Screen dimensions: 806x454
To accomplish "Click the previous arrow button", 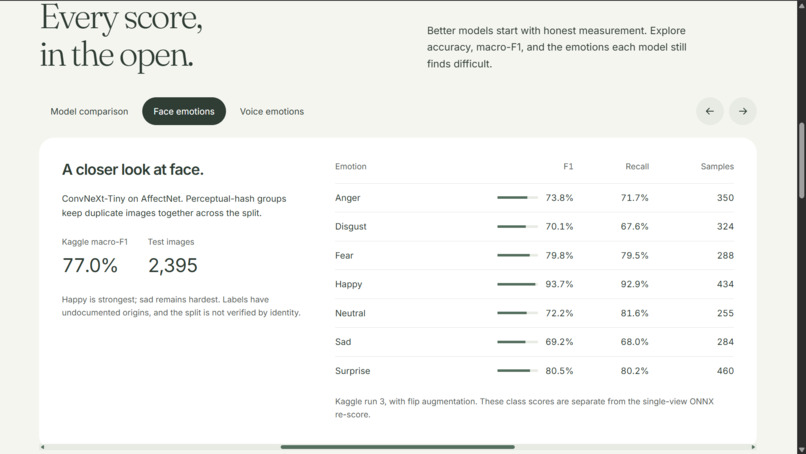I will 710,111.
